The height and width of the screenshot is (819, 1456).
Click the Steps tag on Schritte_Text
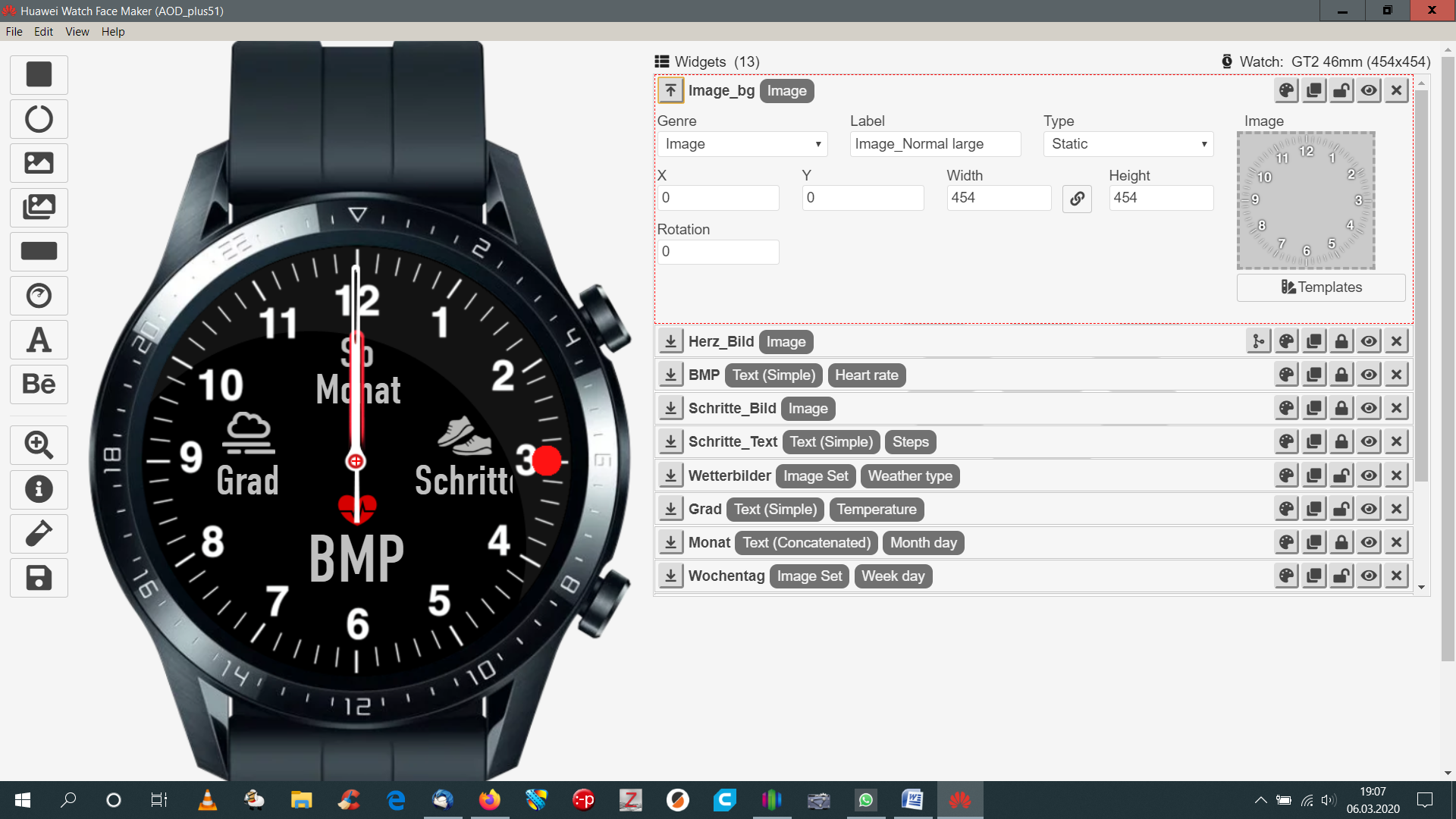coord(910,442)
